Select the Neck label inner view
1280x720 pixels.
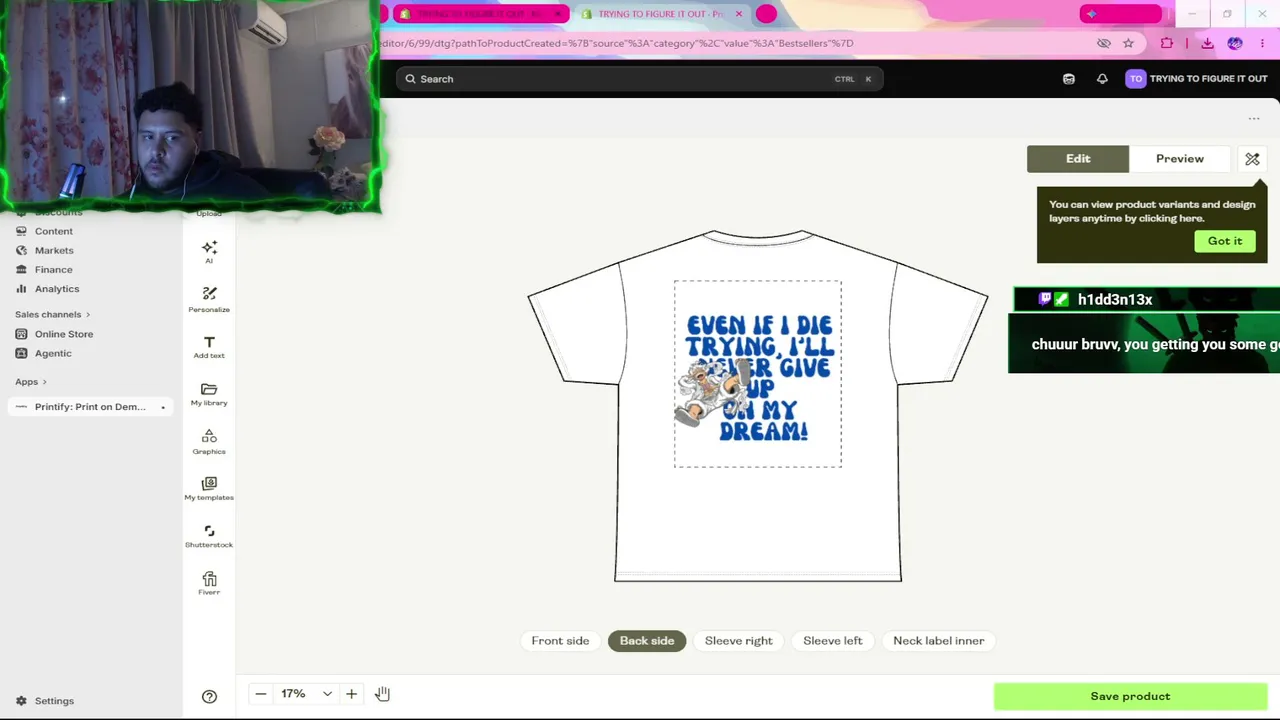point(939,641)
